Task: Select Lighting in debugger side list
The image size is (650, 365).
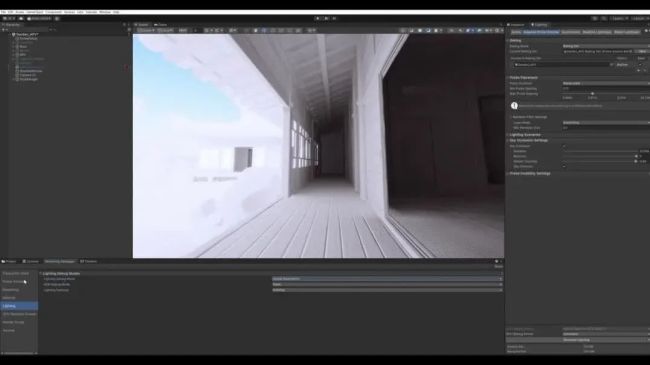Action: click(19, 306)
